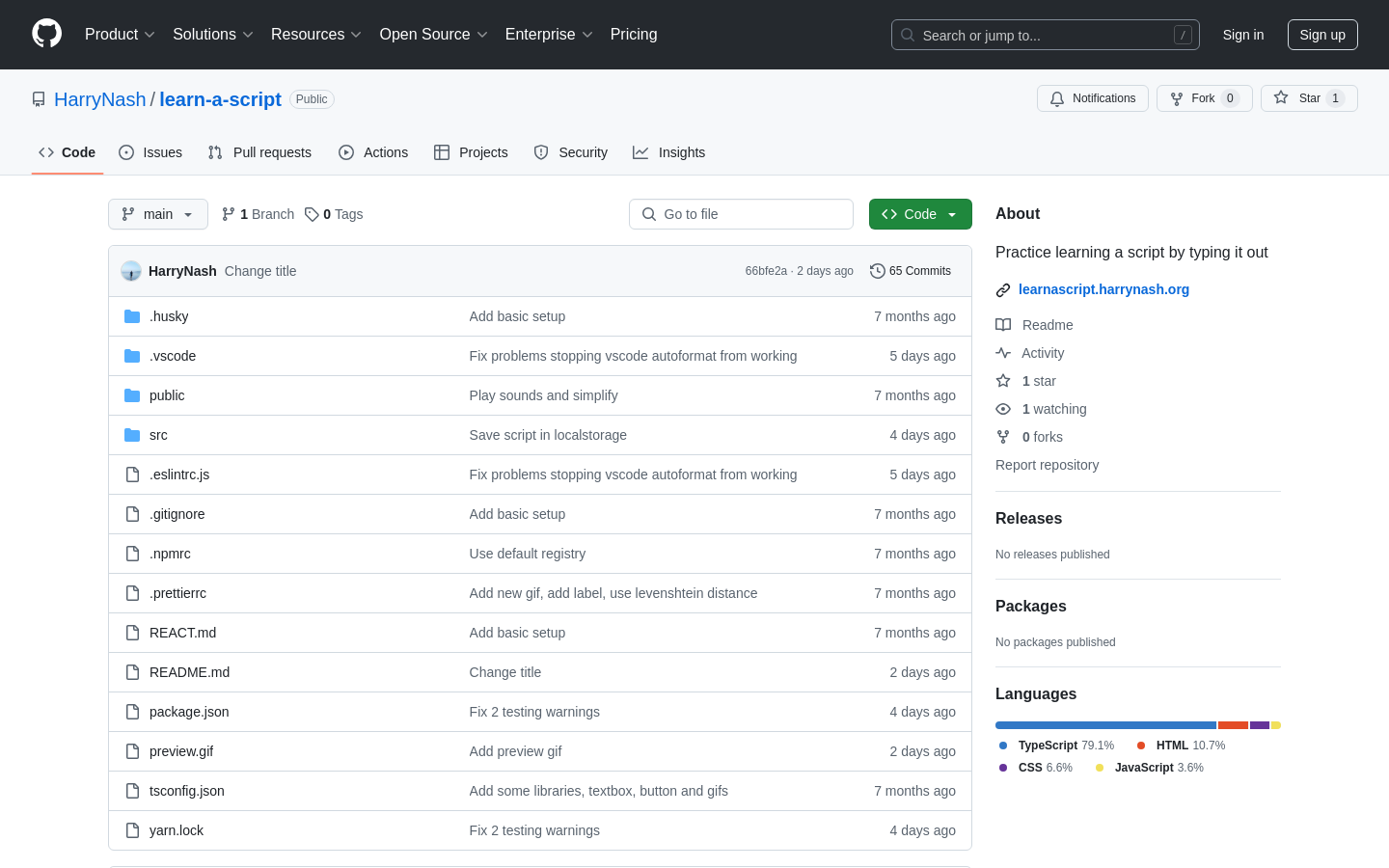This screenshot has height=868, width=1389.
Task: Click the fork icon next to 0 forks
Action: coord(1003,437)
